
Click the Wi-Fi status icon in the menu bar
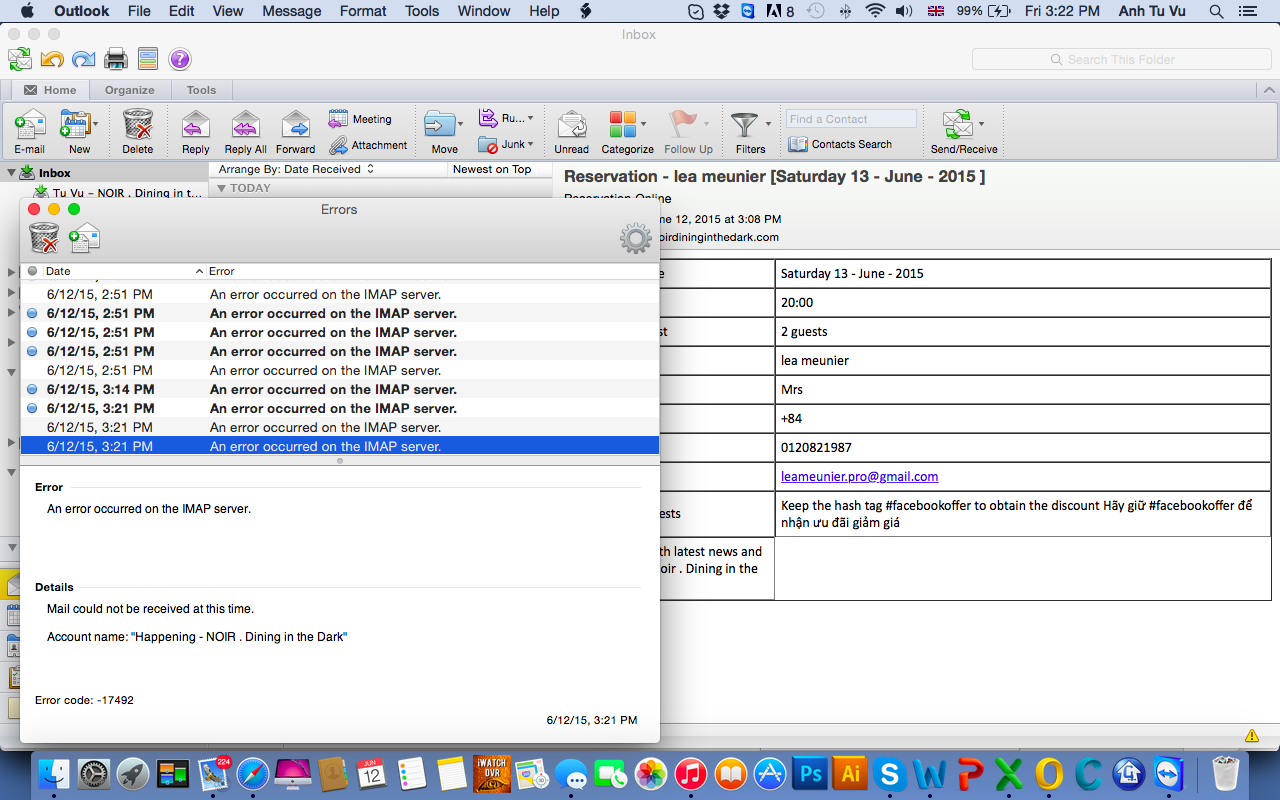pyautogui.click(x=875, y=11)
